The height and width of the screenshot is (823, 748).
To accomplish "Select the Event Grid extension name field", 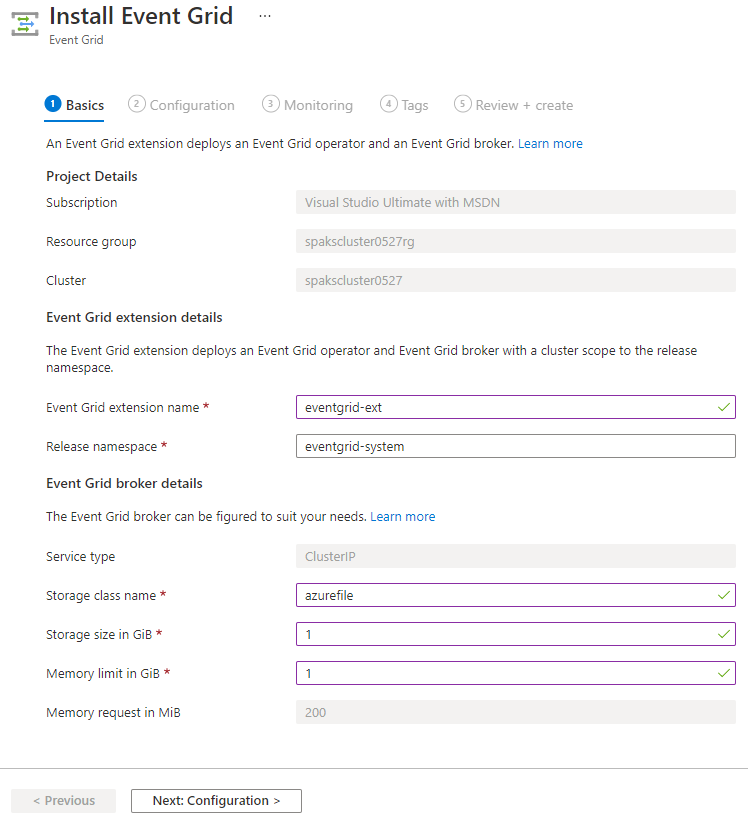I will [500, 407].
